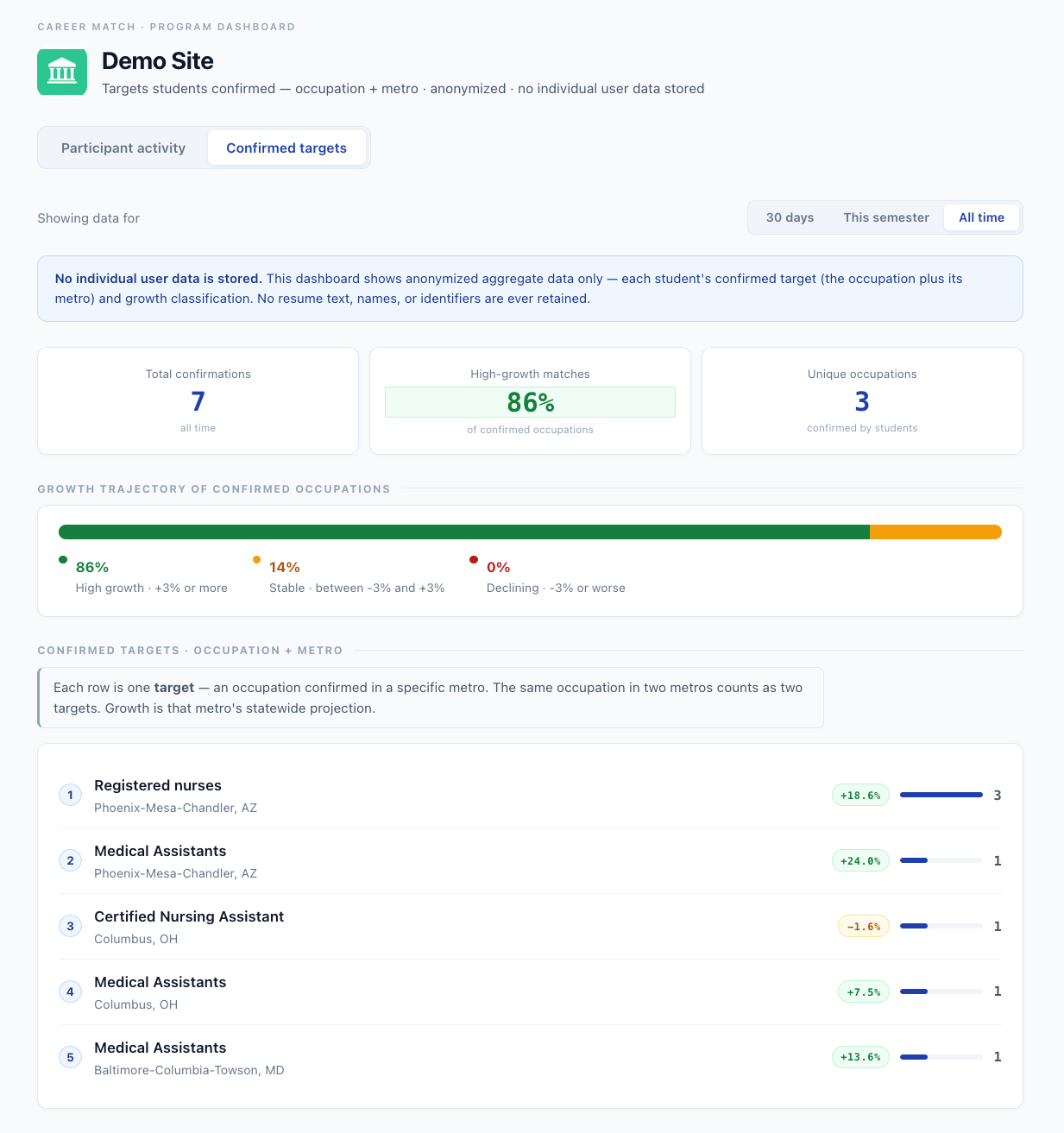Viewport: 1064px width, 1133px height.
Task: Click the +18.6% growth badge
Action: point(860,795)
